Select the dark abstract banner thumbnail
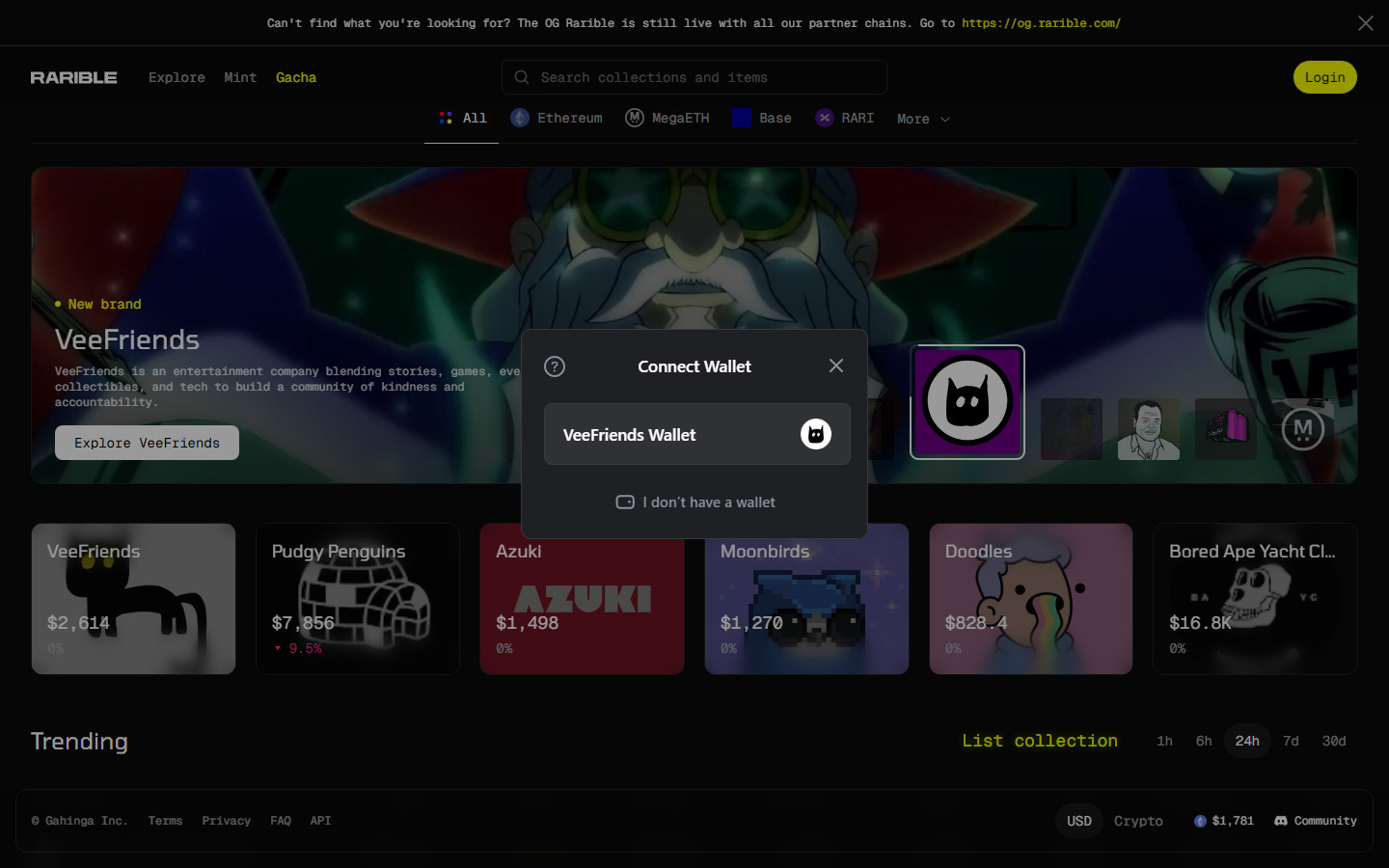This screenshot has height=868, width=1389. tap(1072, 429)
